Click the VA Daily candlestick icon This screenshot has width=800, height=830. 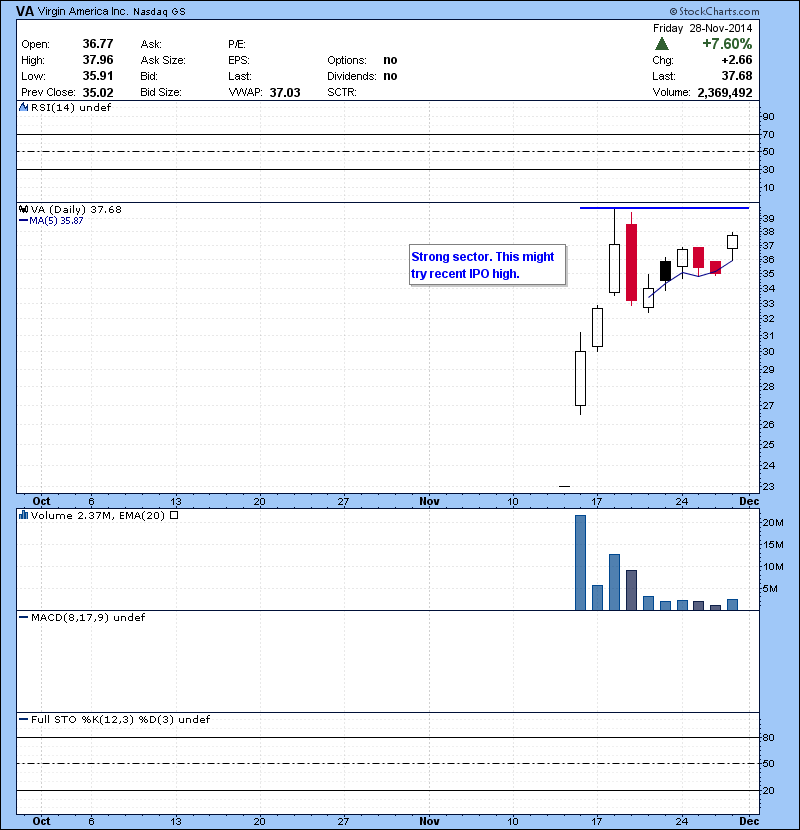[x=23, y=210]
